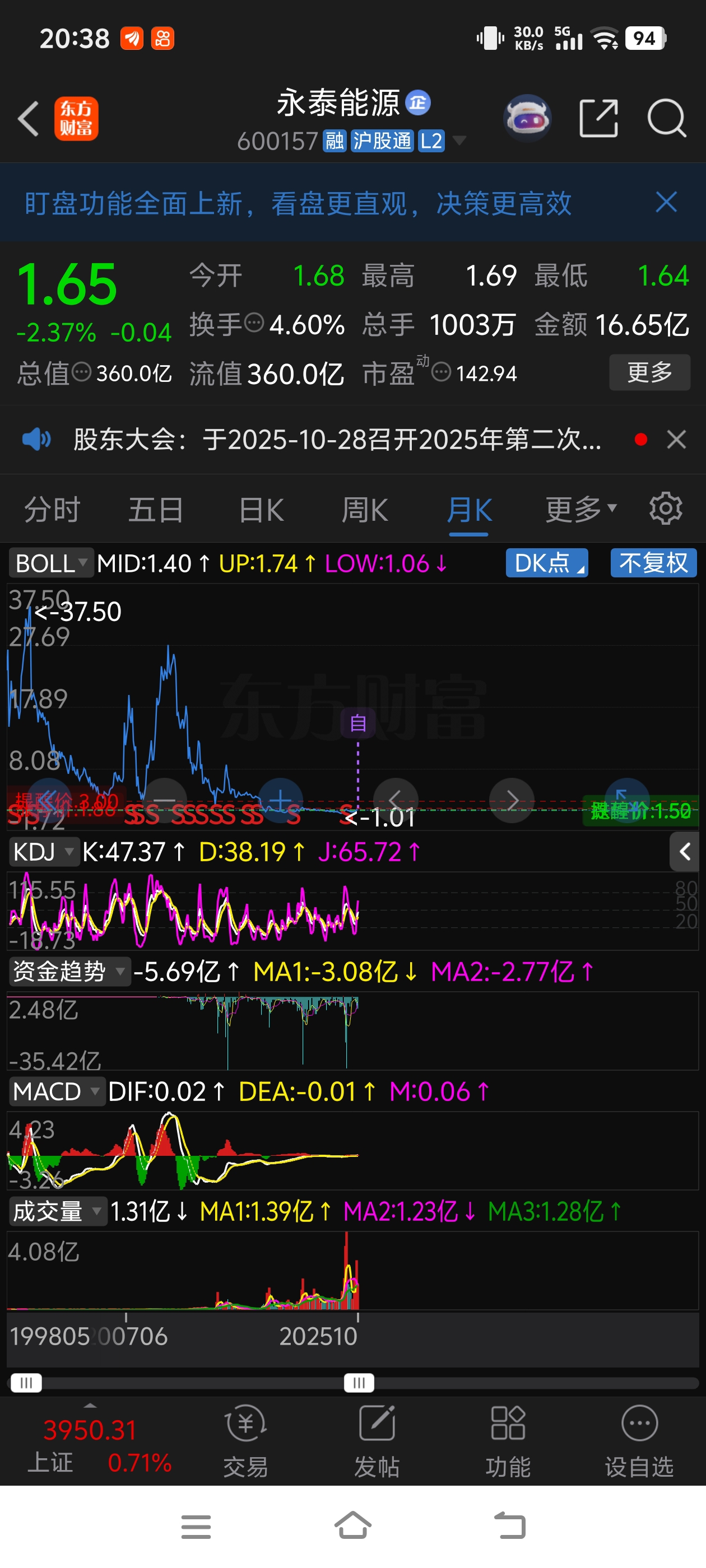Viewport: 706px width, 1568px height.
Task: Expand the stock switcher triangle beside L2
Action: 459,141
